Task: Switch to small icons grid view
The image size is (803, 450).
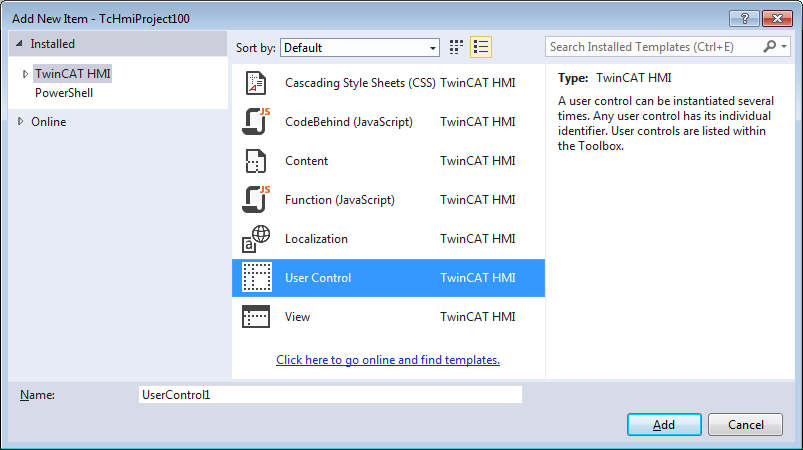Action: coord(456,47)
